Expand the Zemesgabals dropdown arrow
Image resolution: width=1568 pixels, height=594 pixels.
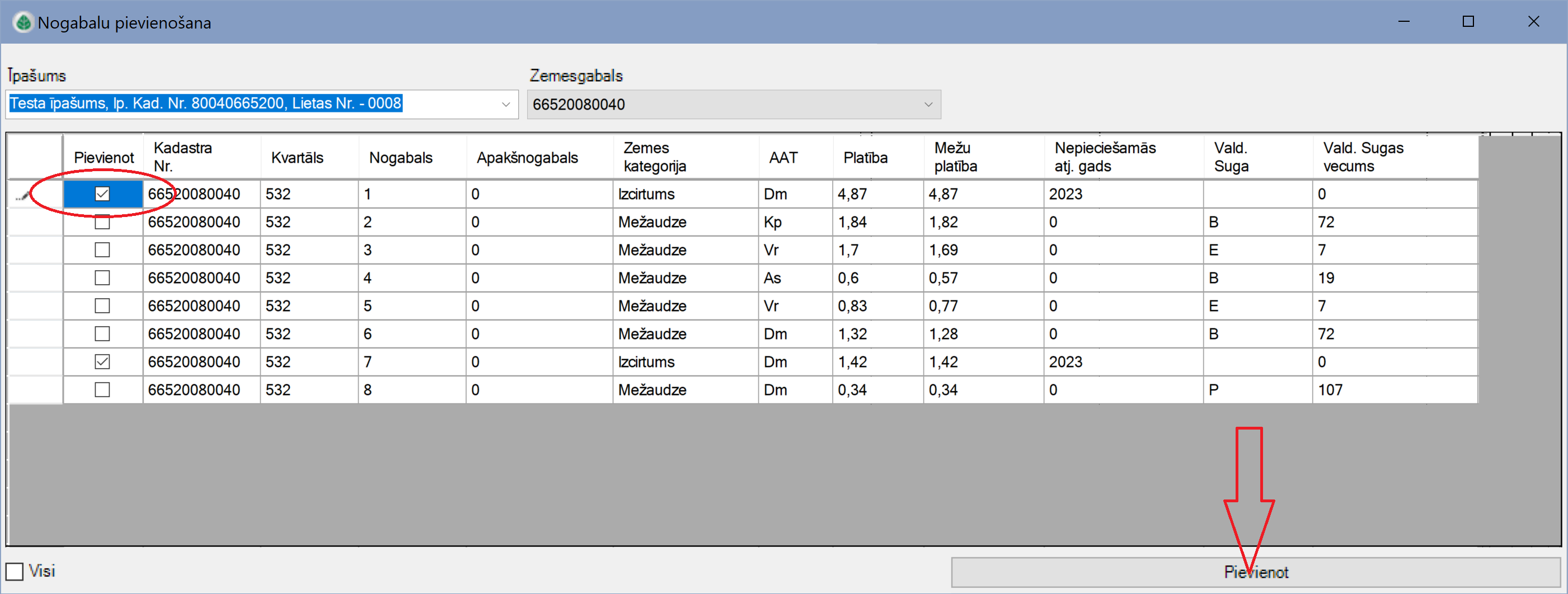pyautogui.click(x=928, y=105)
